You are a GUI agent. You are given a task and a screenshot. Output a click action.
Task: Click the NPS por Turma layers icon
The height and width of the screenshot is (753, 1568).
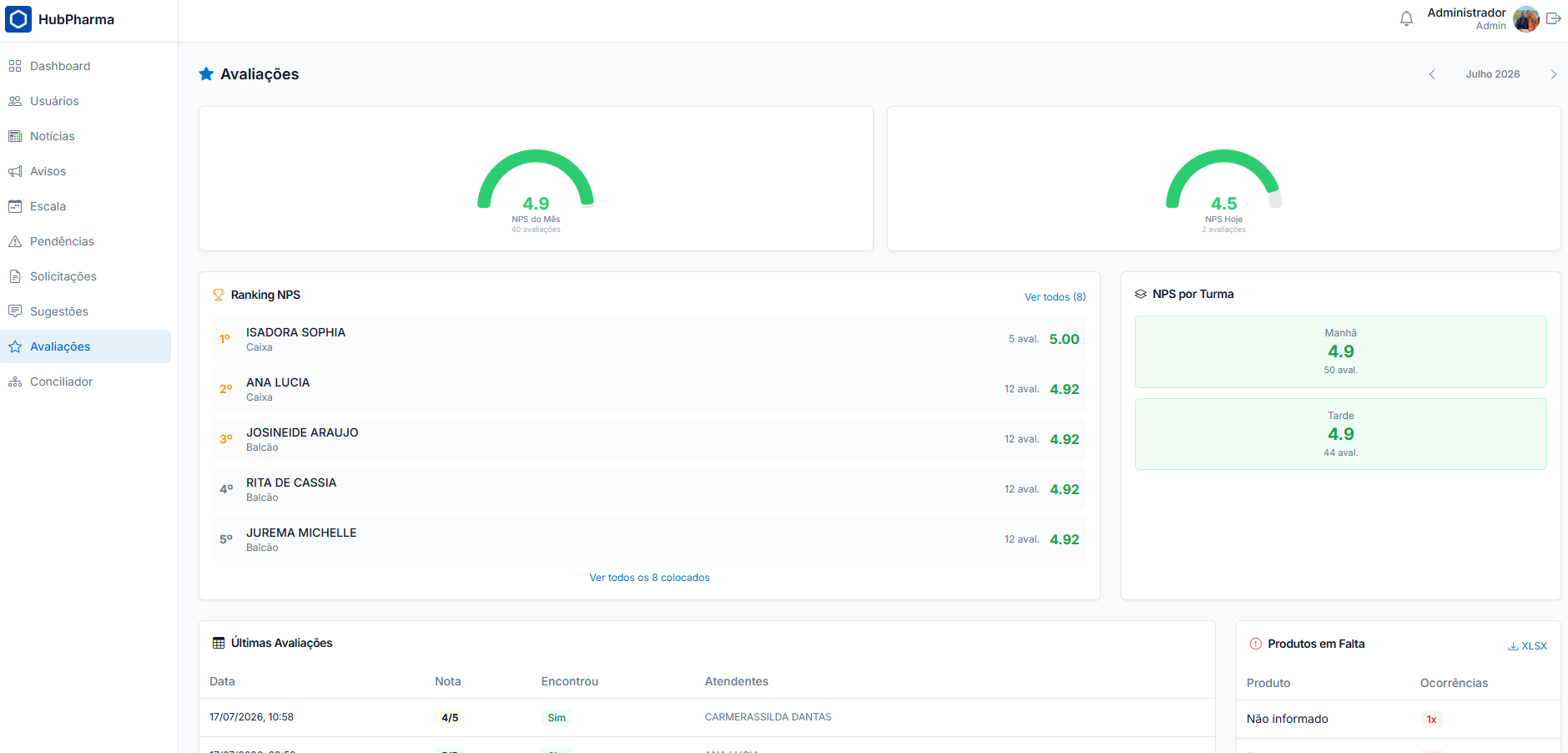click(1141, 294)
